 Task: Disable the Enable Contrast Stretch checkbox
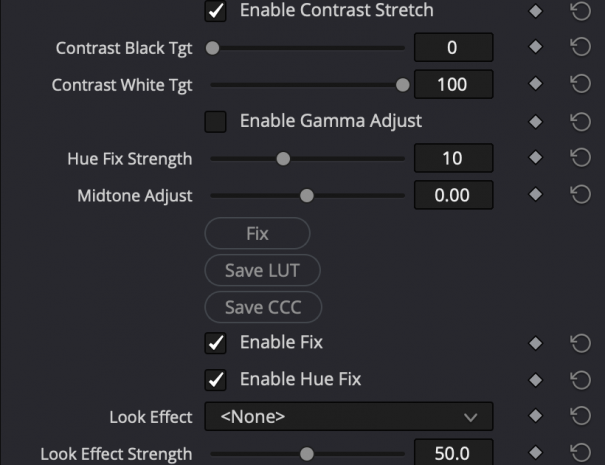coord(215,11)
